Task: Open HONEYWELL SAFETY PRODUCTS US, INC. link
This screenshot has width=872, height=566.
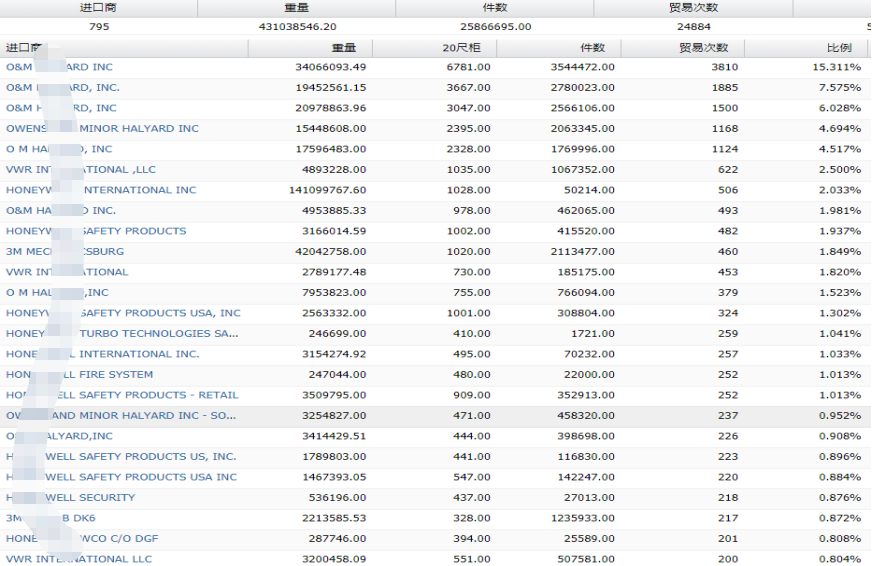Action: pos(121,456)
